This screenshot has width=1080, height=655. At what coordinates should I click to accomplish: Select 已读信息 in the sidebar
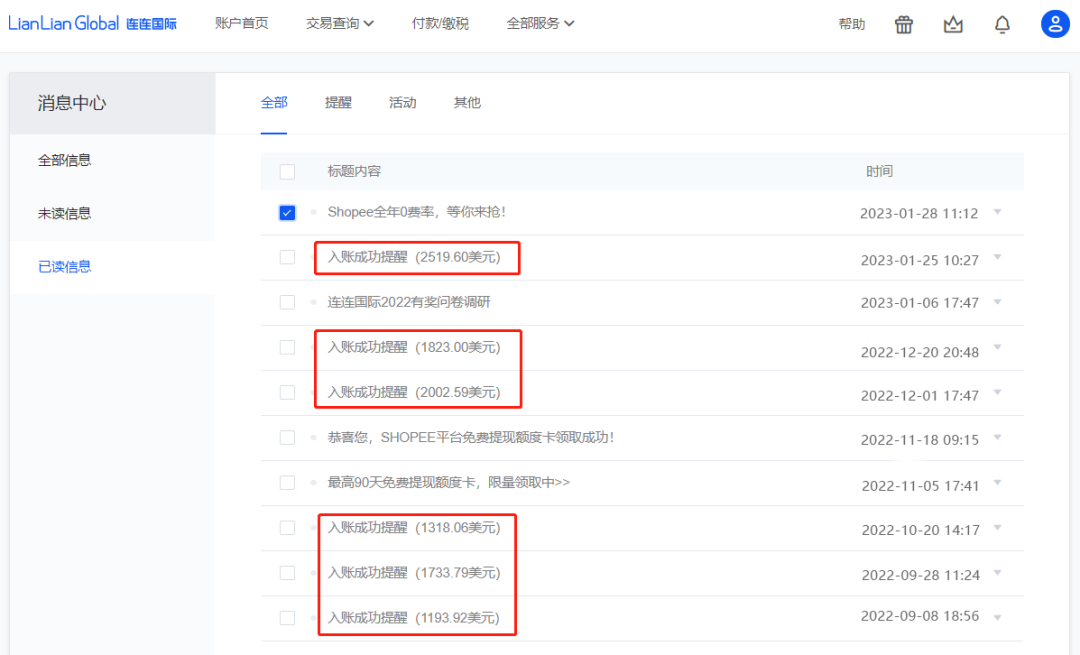click(64, 267)
